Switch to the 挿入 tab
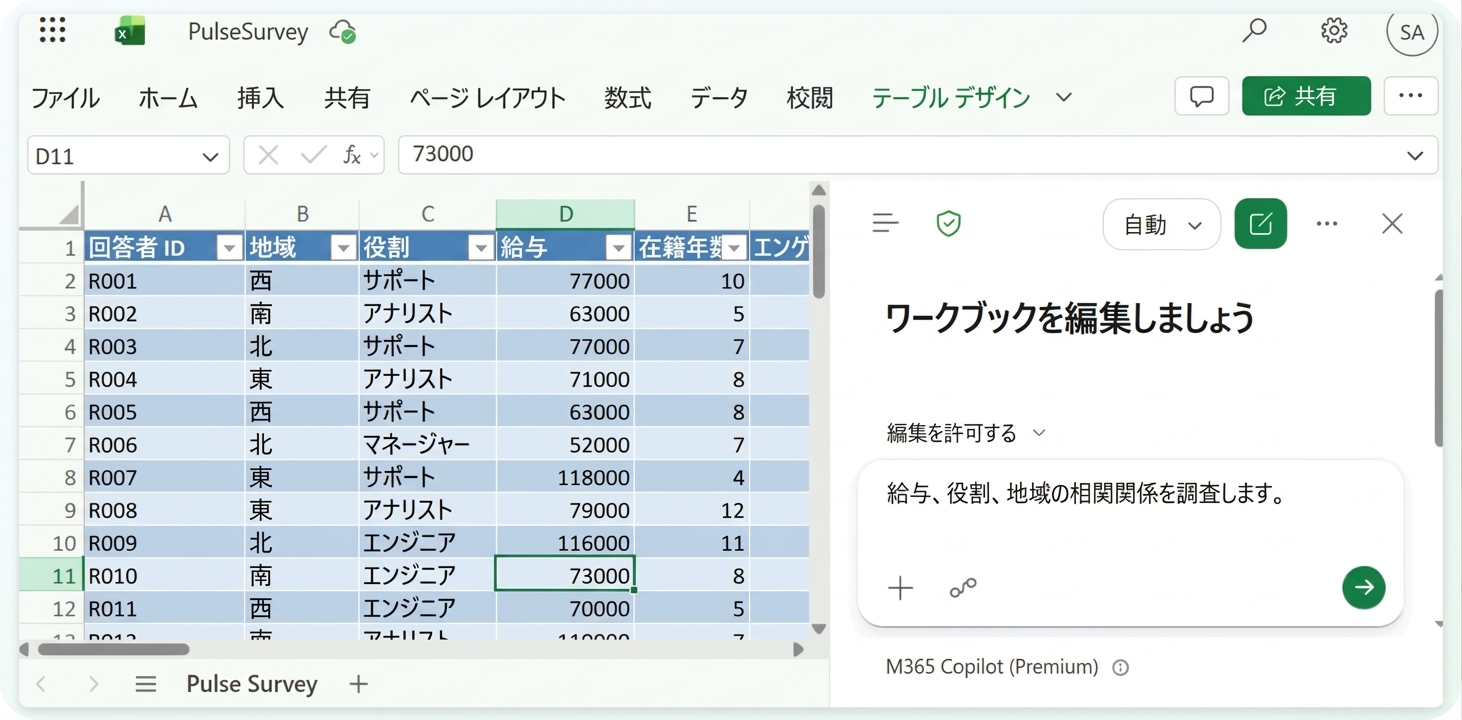The image size is (1462, 720). pos(261,98)
